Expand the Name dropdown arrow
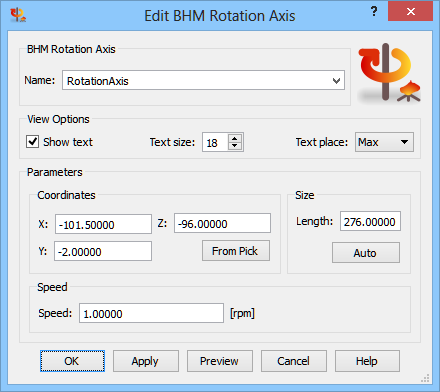 click(x=336, y=81)
